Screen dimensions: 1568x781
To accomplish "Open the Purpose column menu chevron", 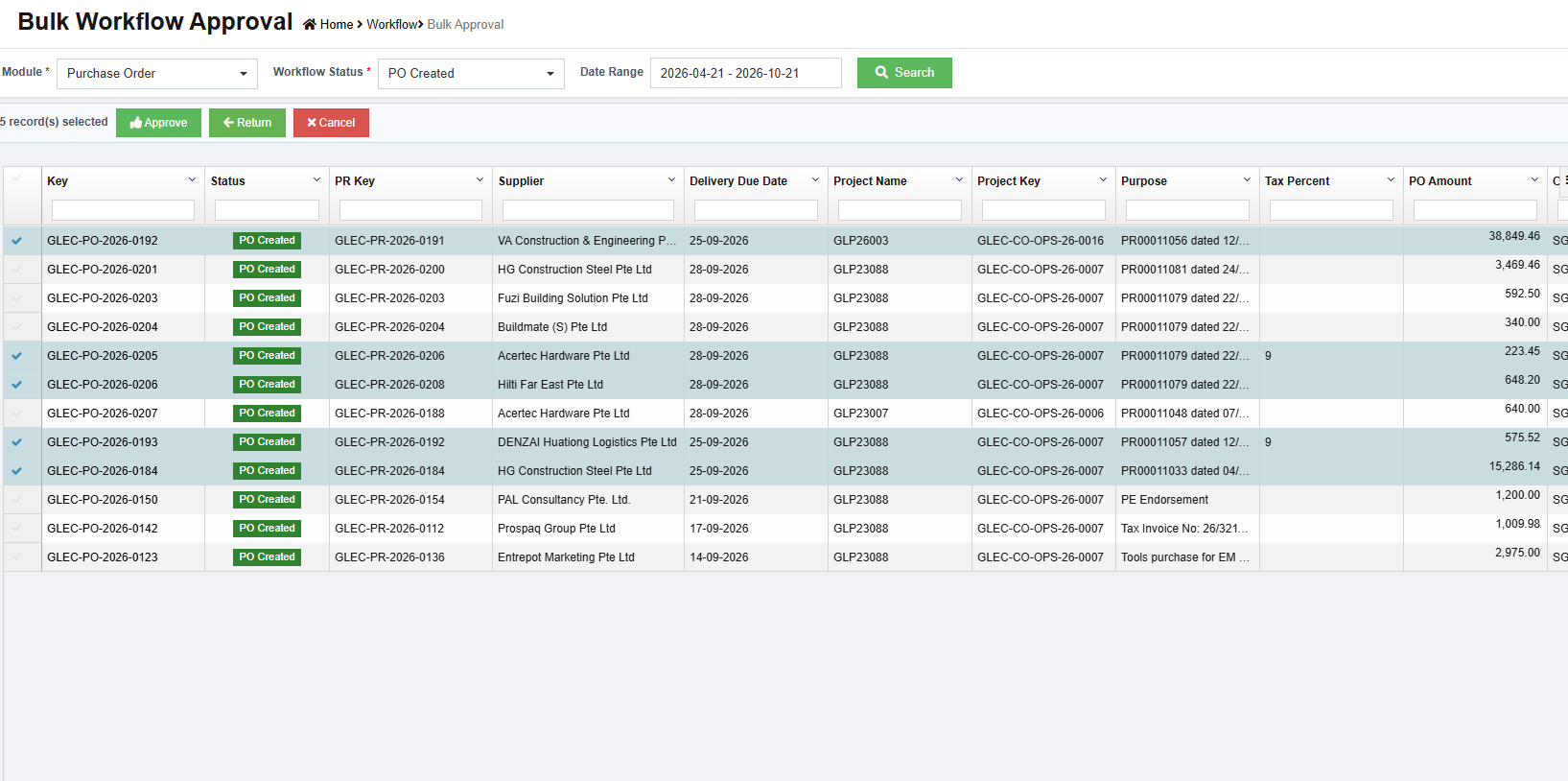I will coord(1247,179).
